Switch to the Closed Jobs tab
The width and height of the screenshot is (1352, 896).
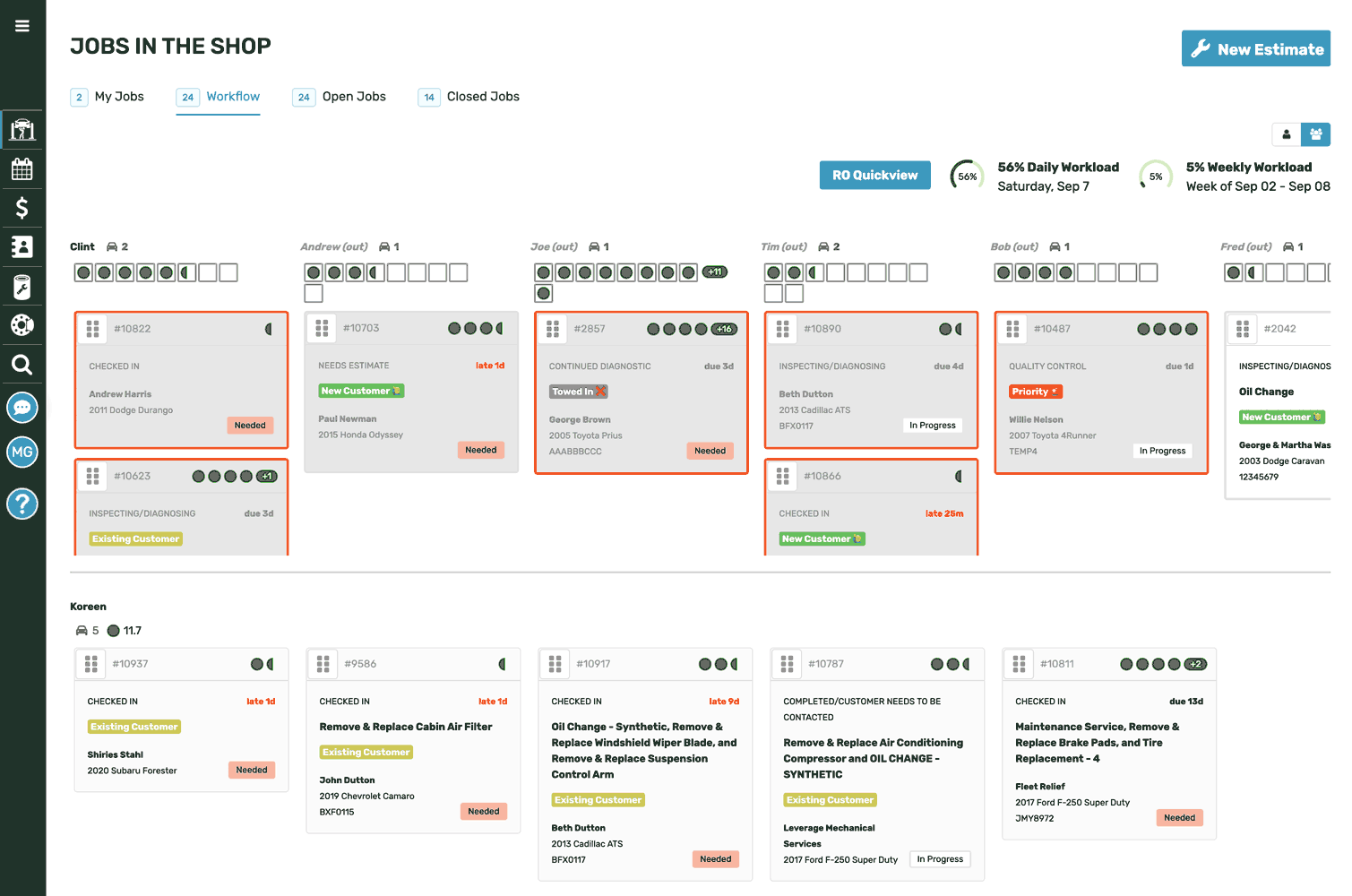482,97
